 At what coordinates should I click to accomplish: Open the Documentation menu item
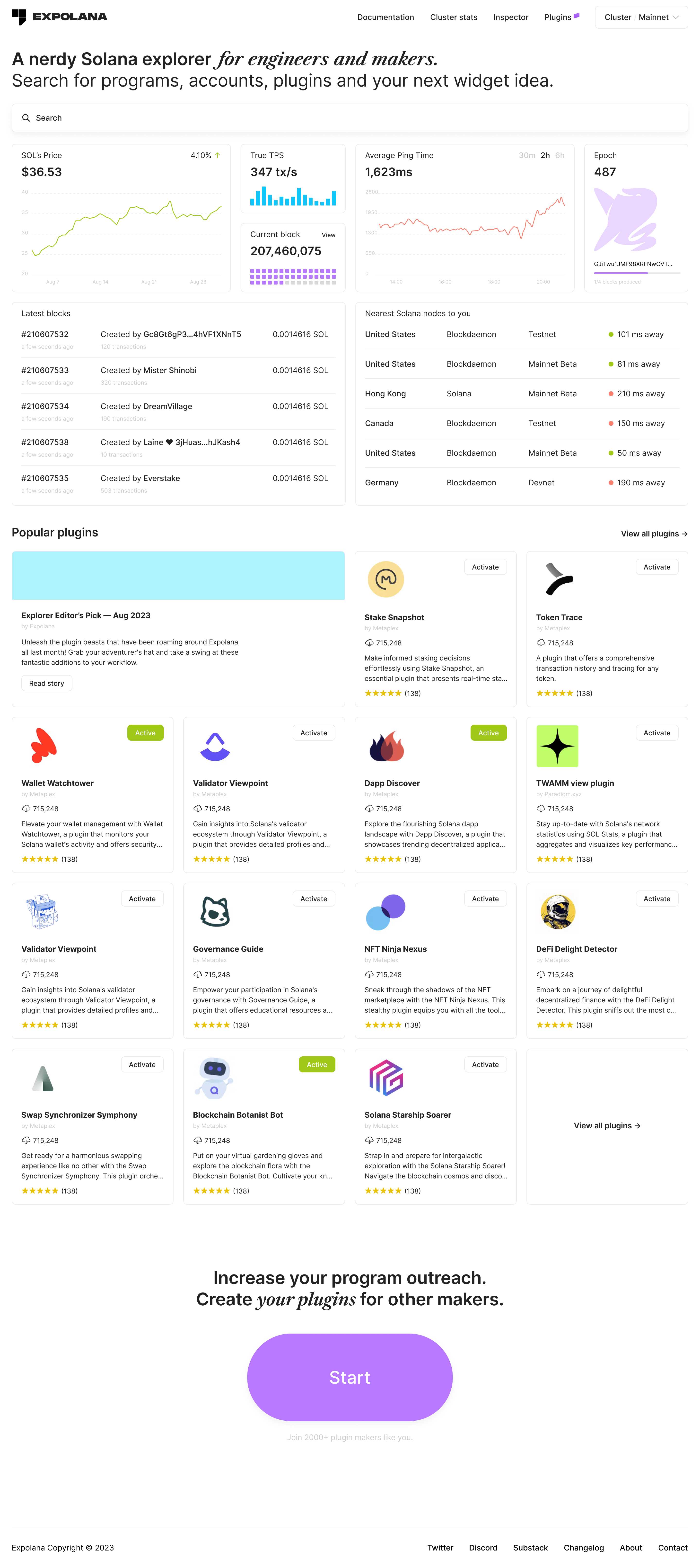385,17
